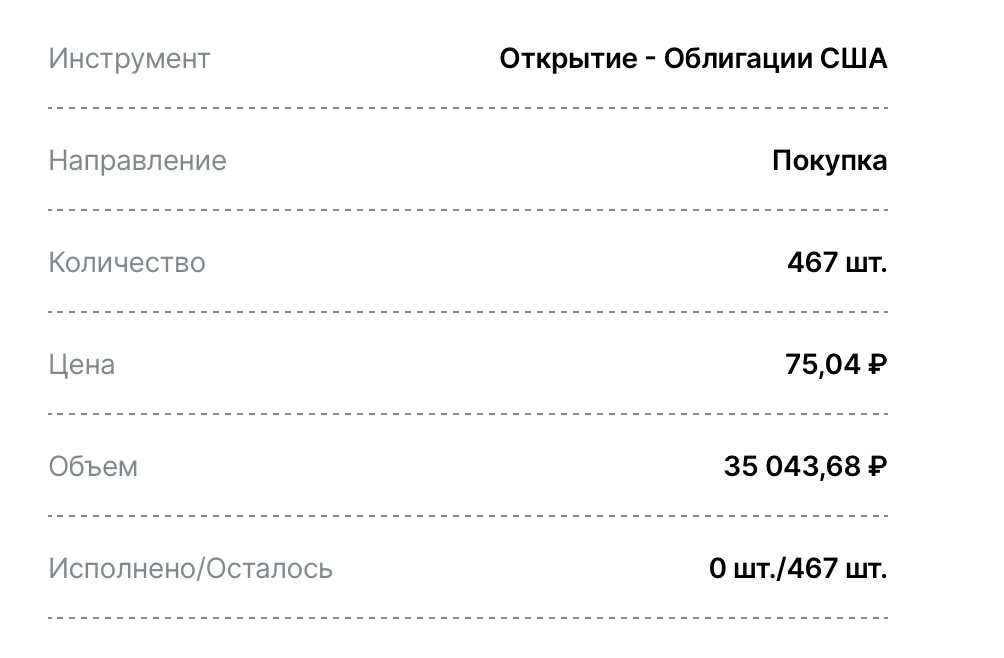The width and height of the screenshot is (1004, 658).
Task: Click the Исполнено/Осталось label
Action: point(191,568)
